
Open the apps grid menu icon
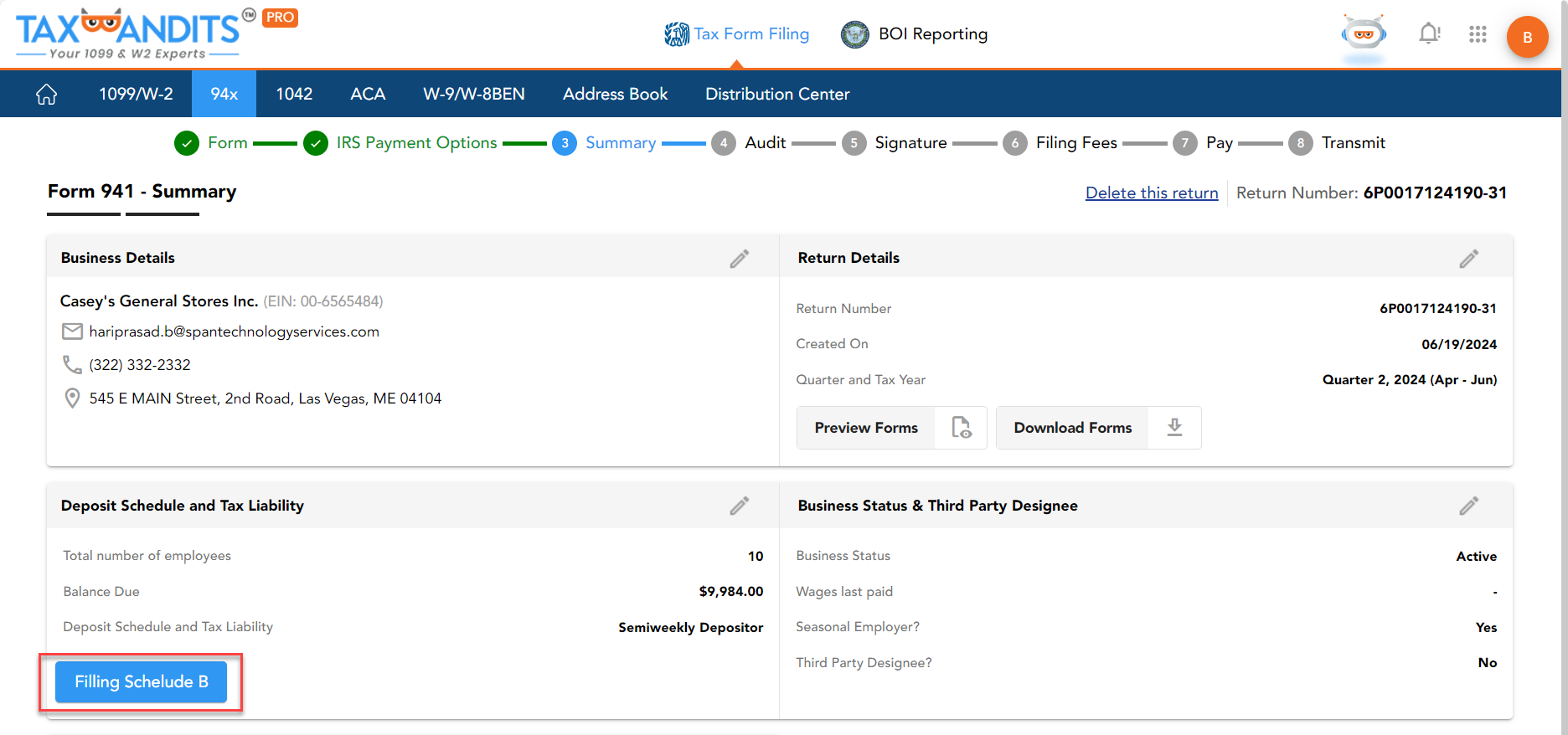(x=1478, y=34)
